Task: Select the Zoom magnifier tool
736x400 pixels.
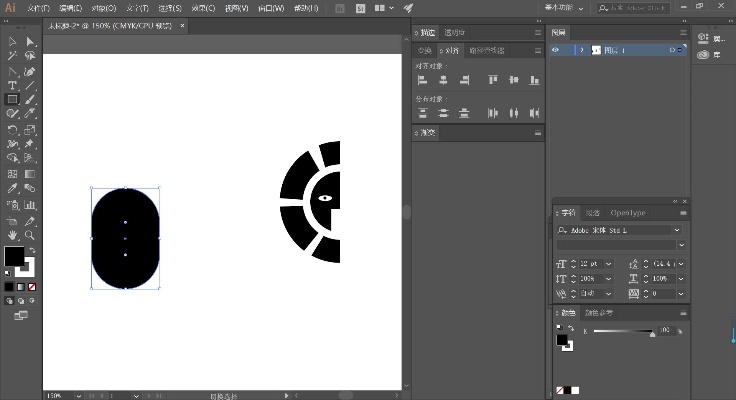Action: 30,235
